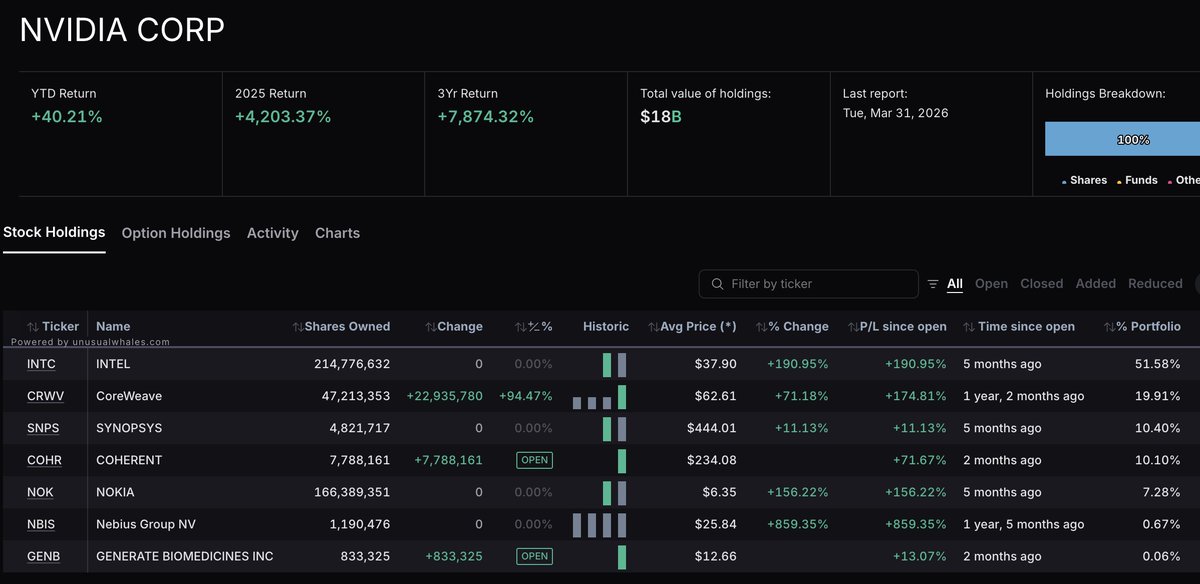
Task: Click the INTEL historic bar chart
Action: (614, 365)
